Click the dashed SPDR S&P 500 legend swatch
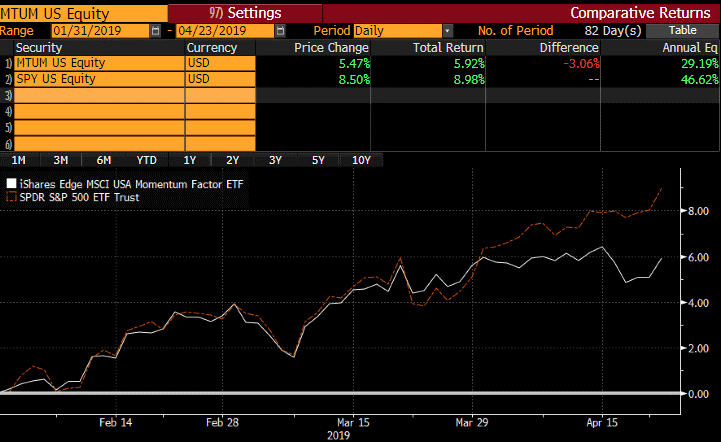Image resolution: width=721 pixels, height=442 pixels. click(11, 197)
